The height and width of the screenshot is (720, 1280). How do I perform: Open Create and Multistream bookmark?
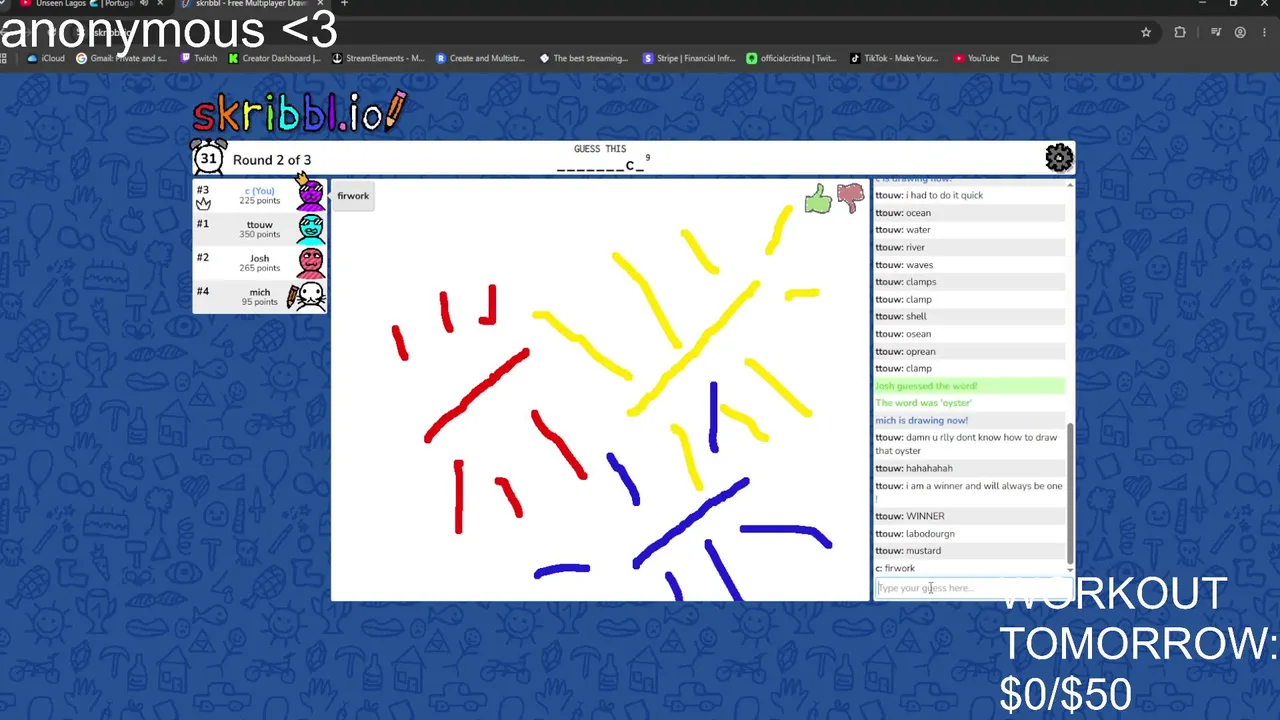point(480,58)
